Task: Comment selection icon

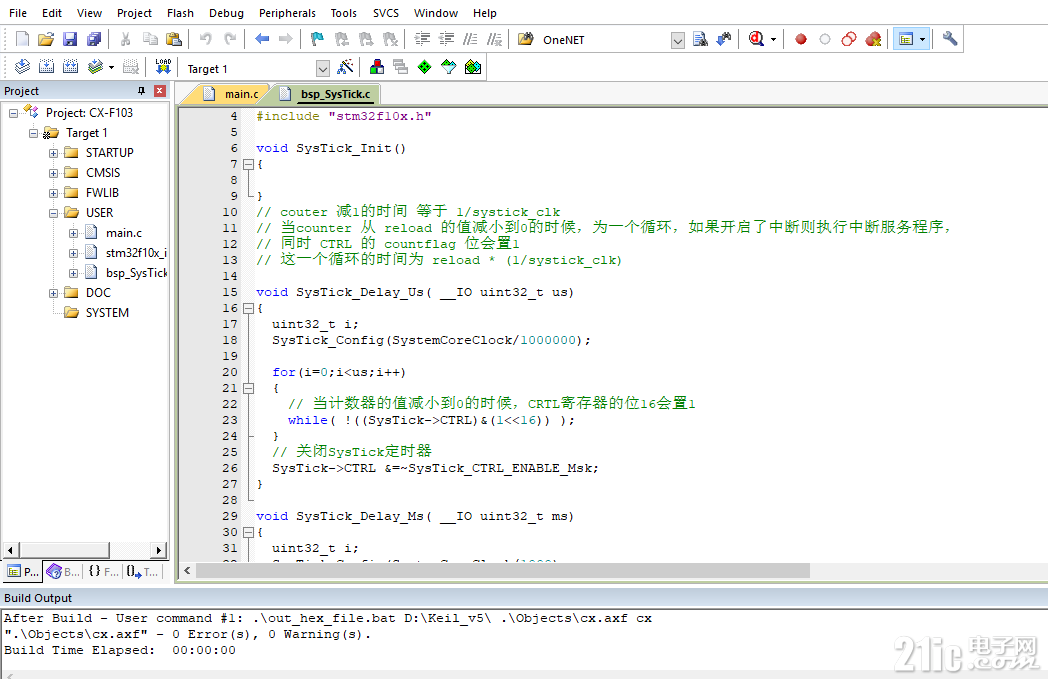Action: [471, 39]
